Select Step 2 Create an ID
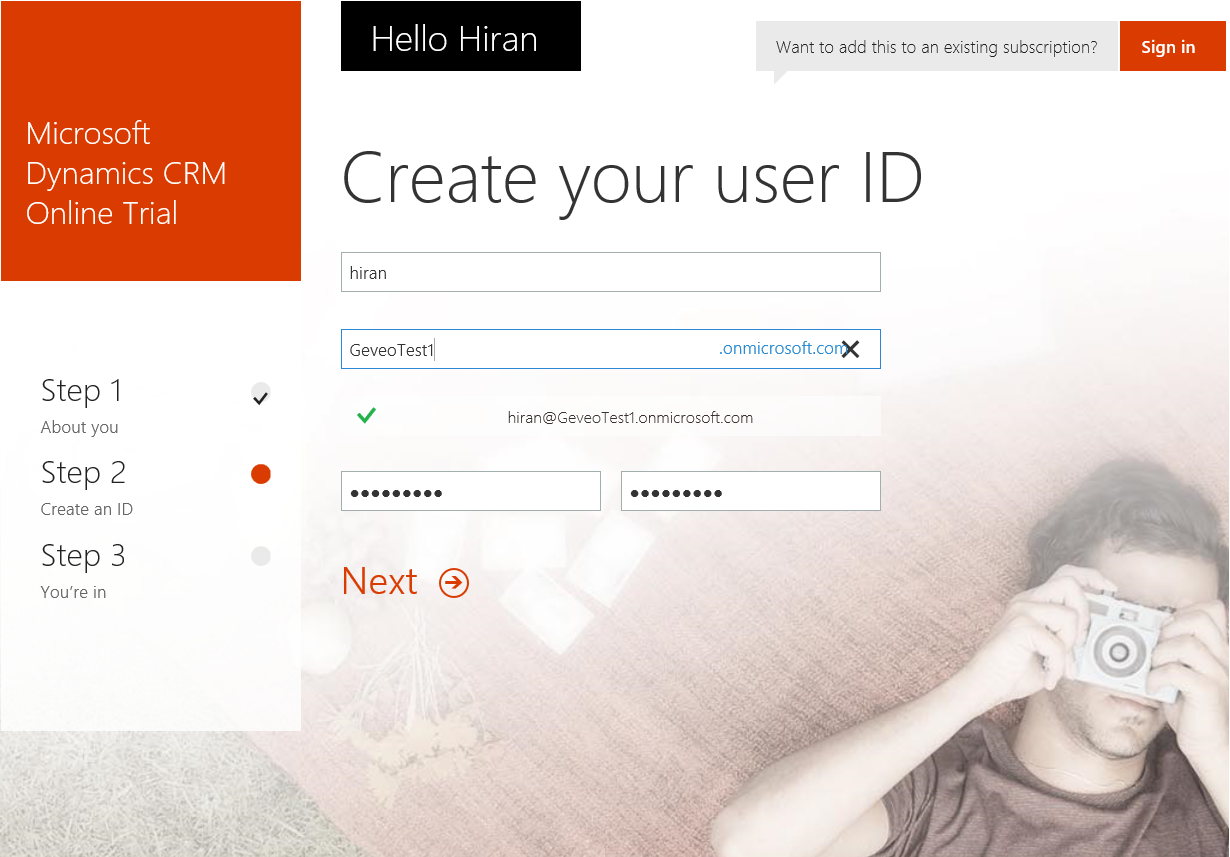Image resolution: width=1230 pixels, height=857 pixels. point(87,488)
